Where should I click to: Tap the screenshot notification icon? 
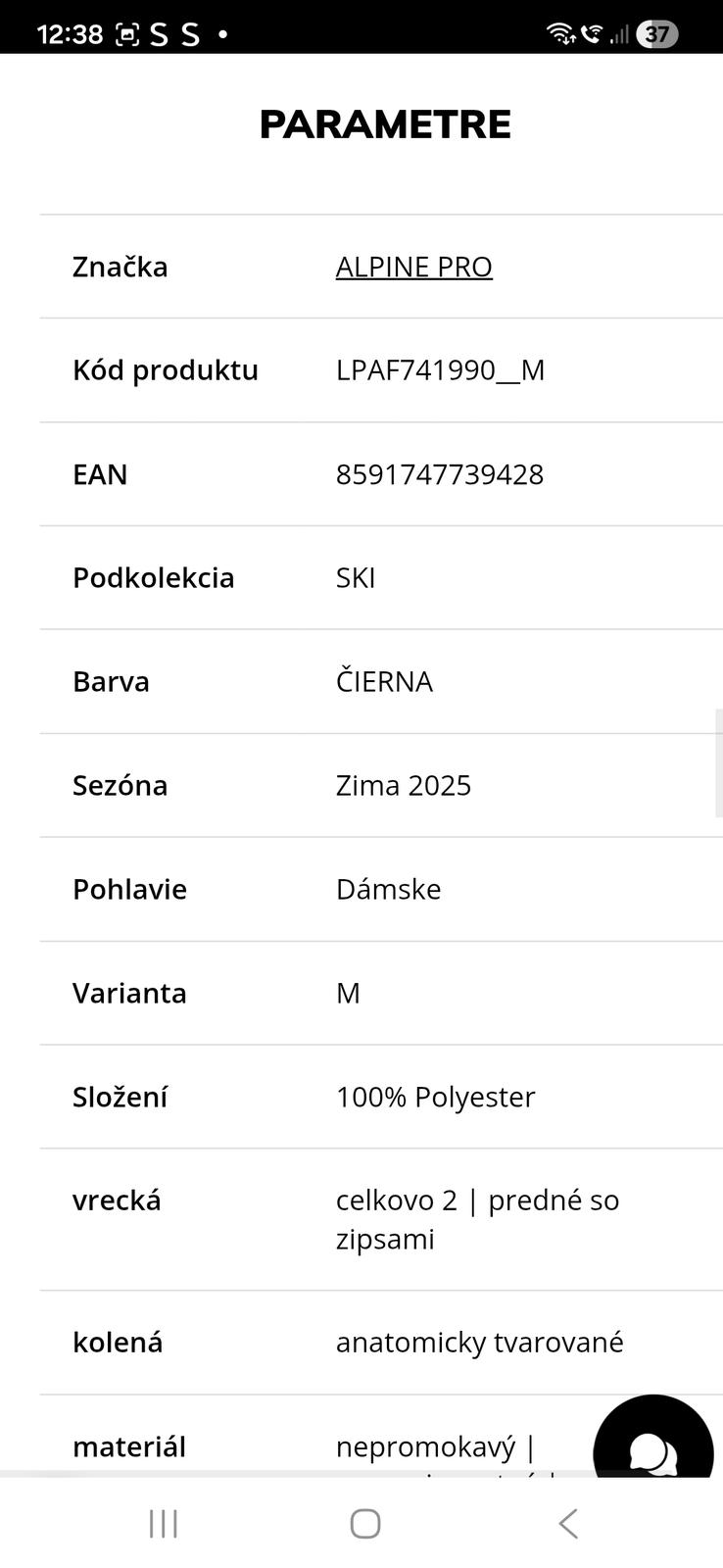pyautogui.click(x=127, y=34)
